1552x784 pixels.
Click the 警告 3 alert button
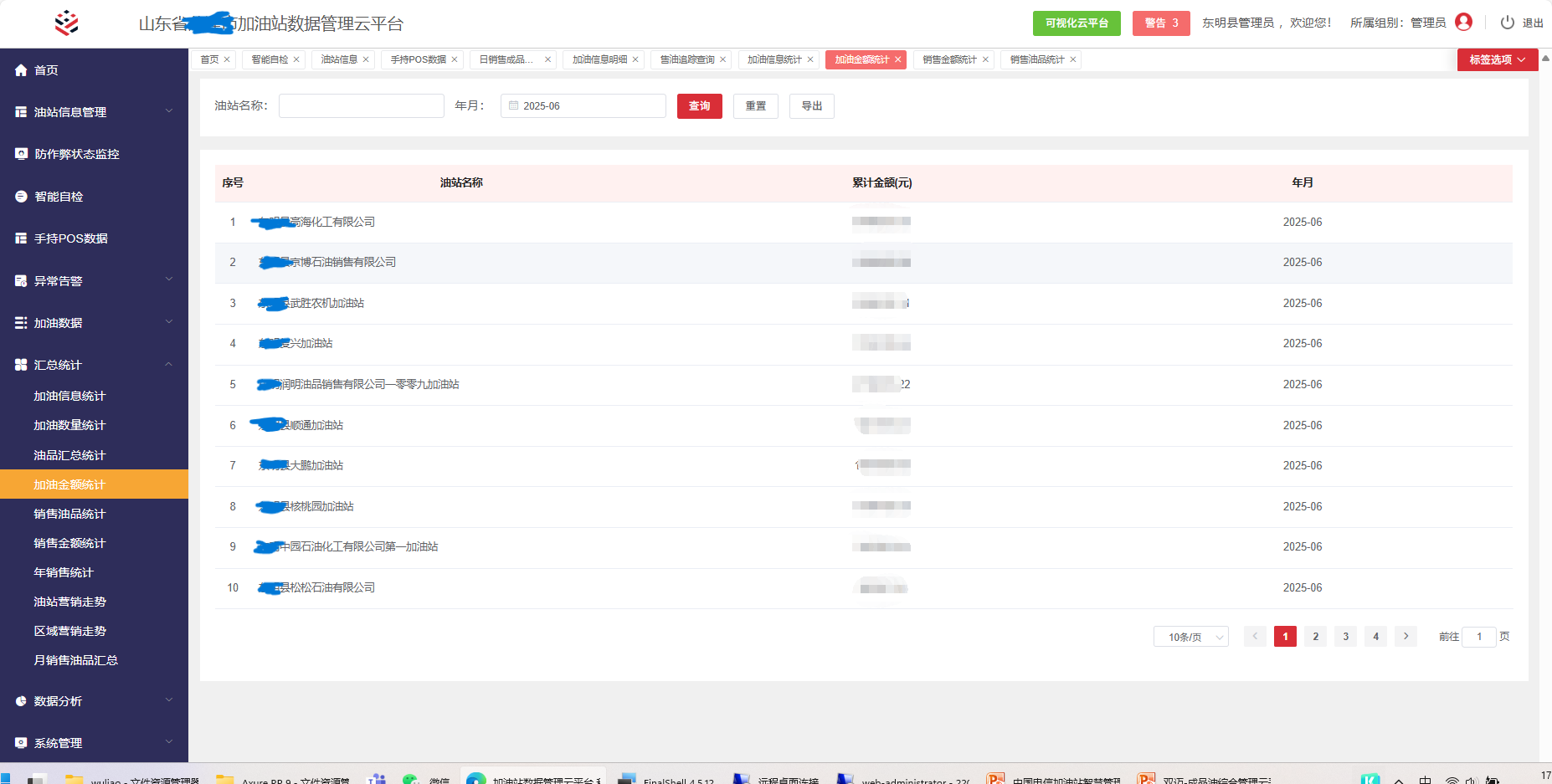(1161, 23)
